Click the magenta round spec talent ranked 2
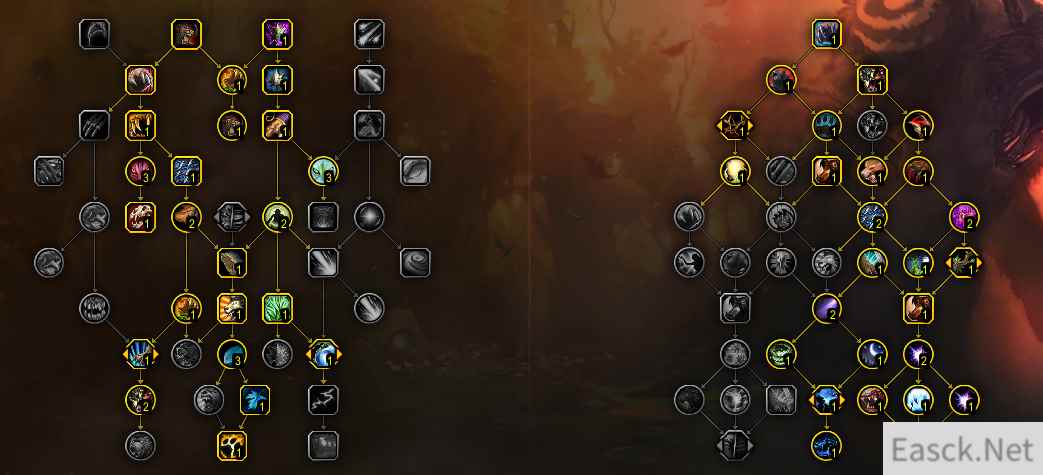Image resolution: width=1043 pixels, height=475 pixels. point(964,217)
